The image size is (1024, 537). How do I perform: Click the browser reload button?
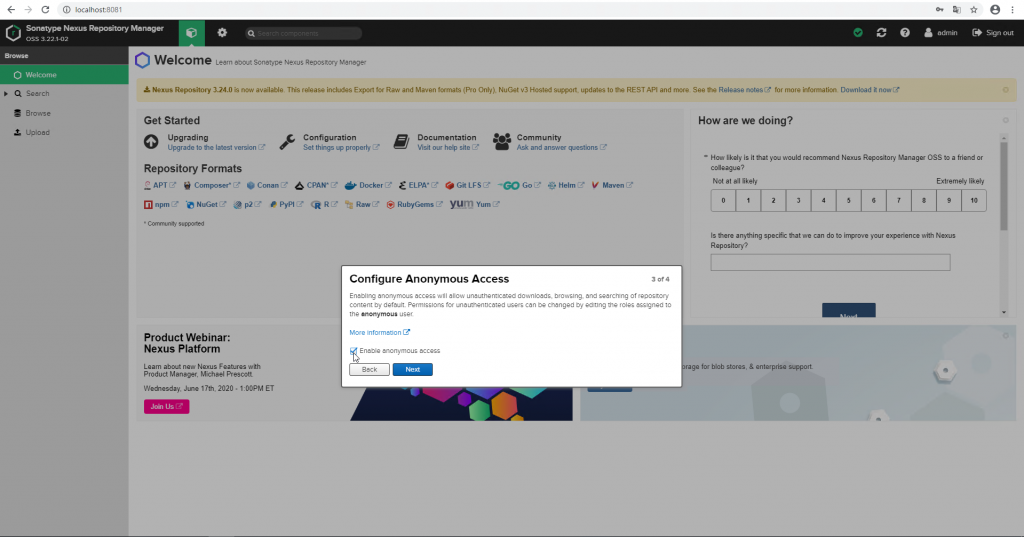[x=45, y=10]
